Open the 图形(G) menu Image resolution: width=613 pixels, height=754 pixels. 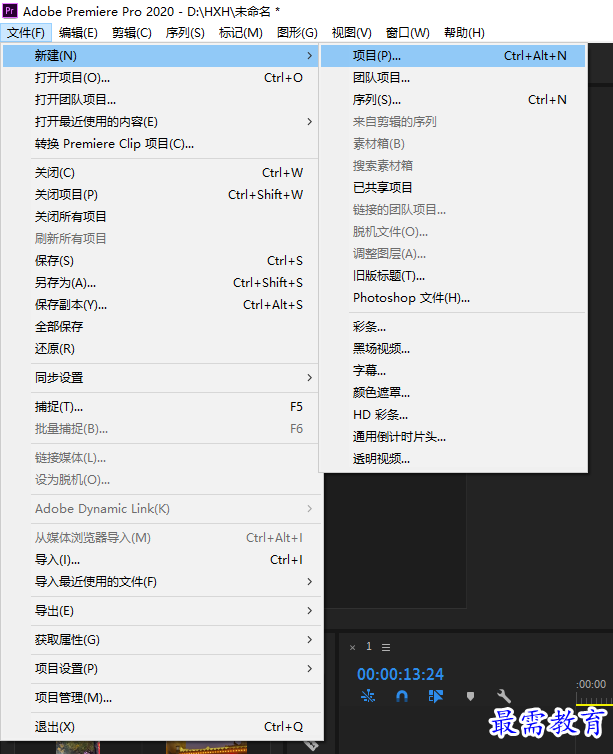tap(297, 33)
